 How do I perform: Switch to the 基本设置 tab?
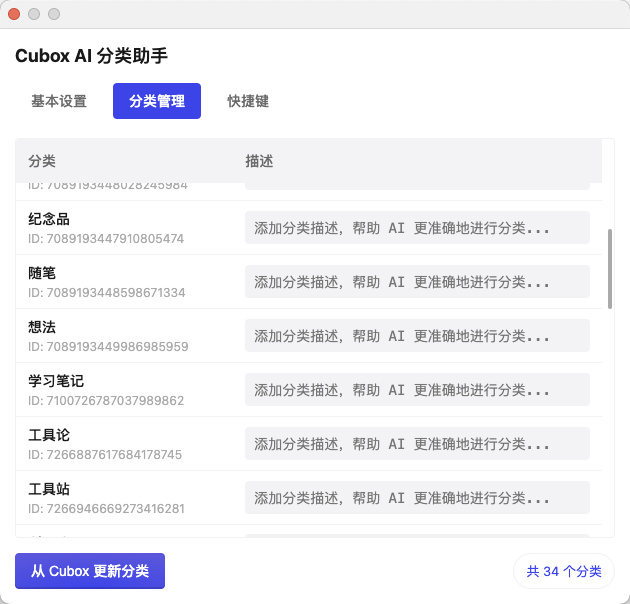[x=59, y=101]
